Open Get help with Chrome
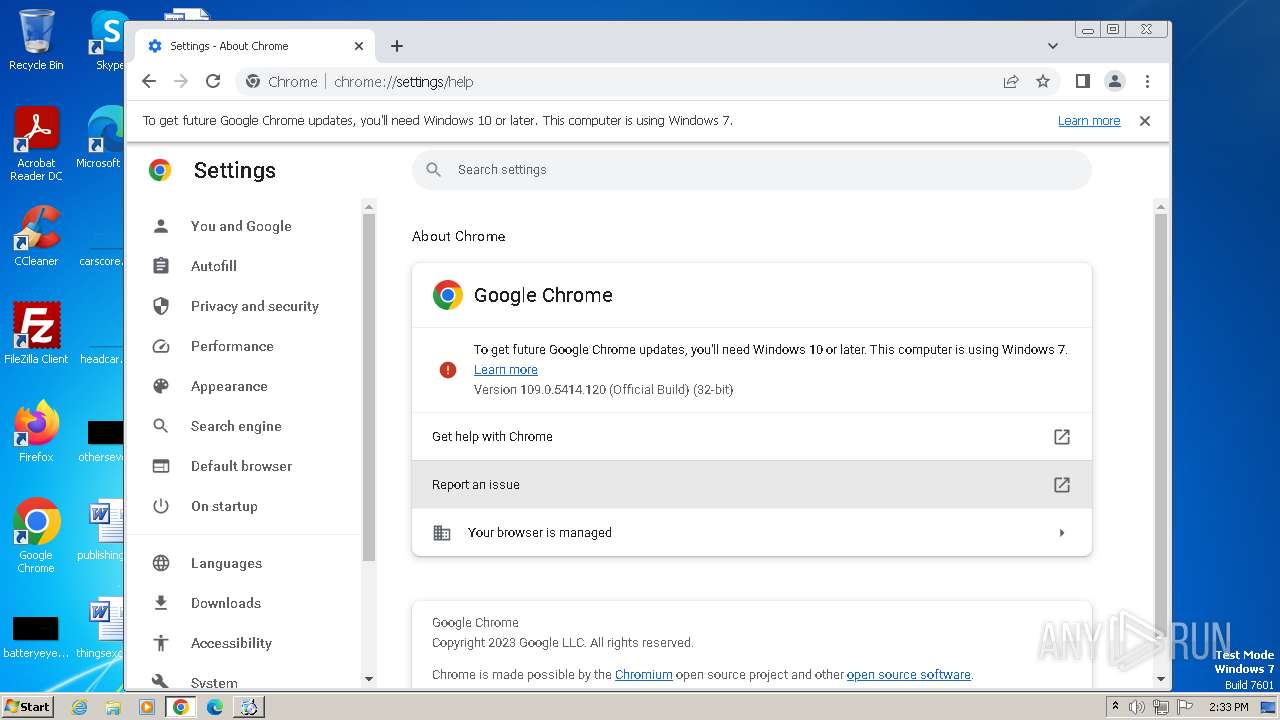Image resolution: width=1280 pixels, height=720 pixels. (x=752, y=437)
